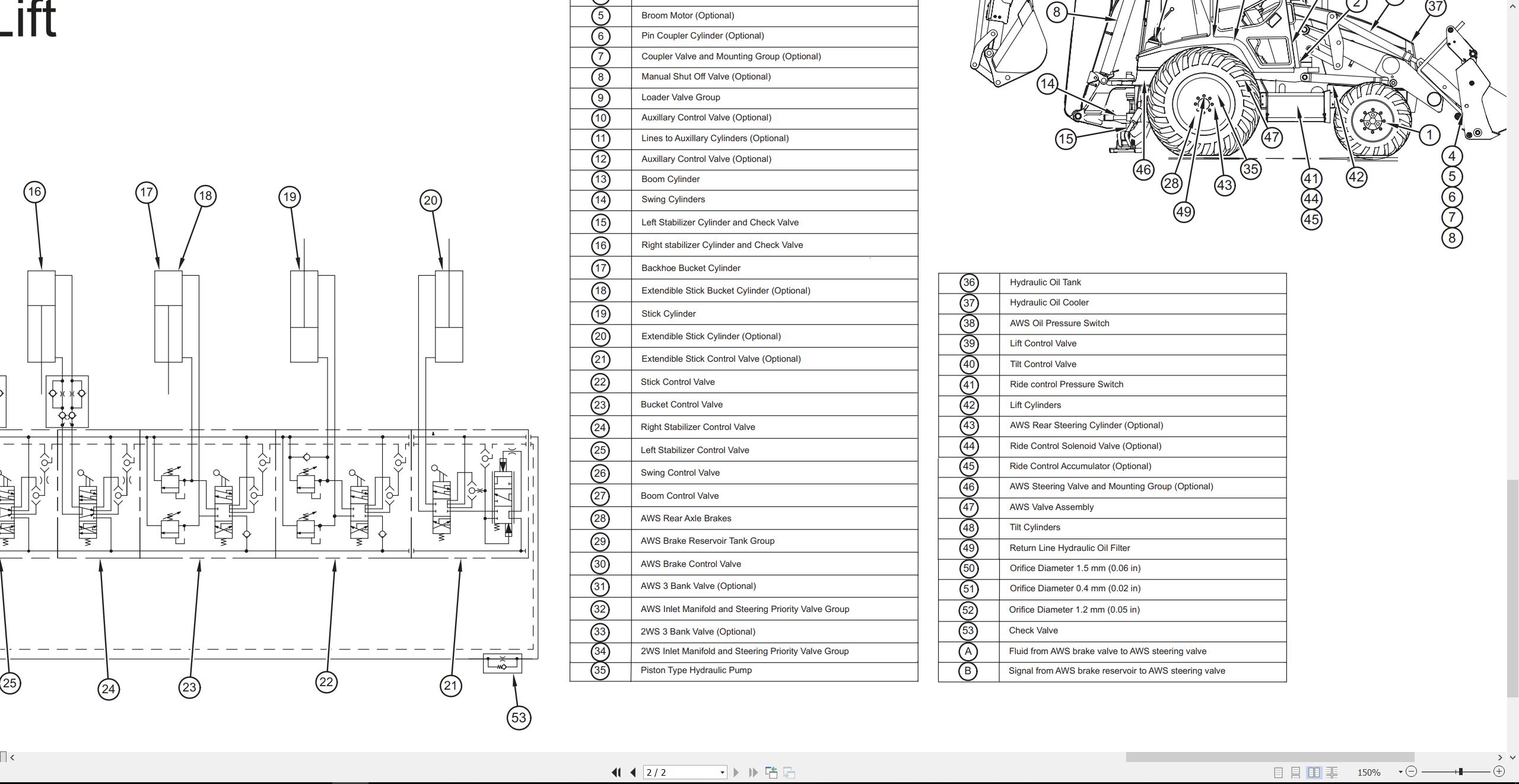Viewport: 1519px width, 784px height.
Task: Click the 150% zoom value
Action: [1369, 772]
